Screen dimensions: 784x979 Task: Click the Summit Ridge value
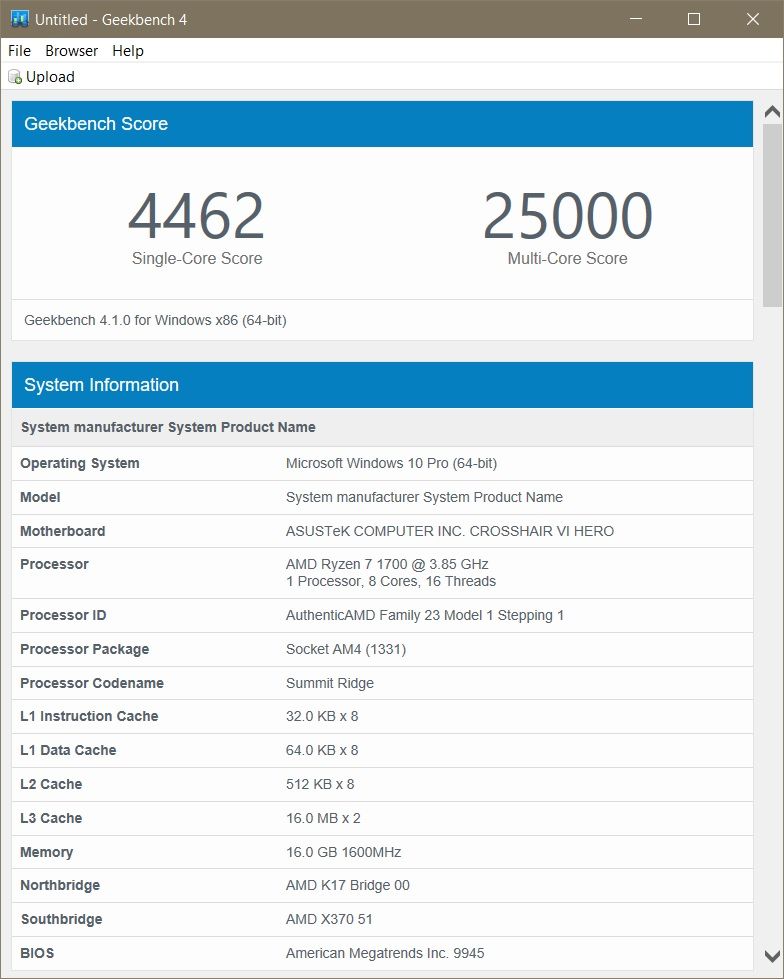click(330, 683)
